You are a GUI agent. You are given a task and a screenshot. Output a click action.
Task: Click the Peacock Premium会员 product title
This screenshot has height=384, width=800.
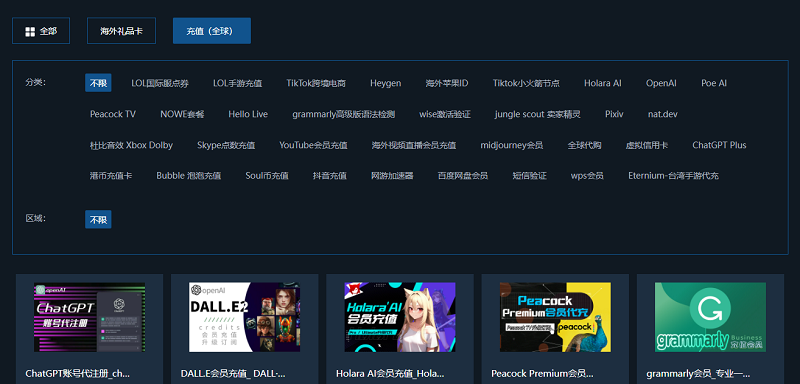click(x=542, y=374)
